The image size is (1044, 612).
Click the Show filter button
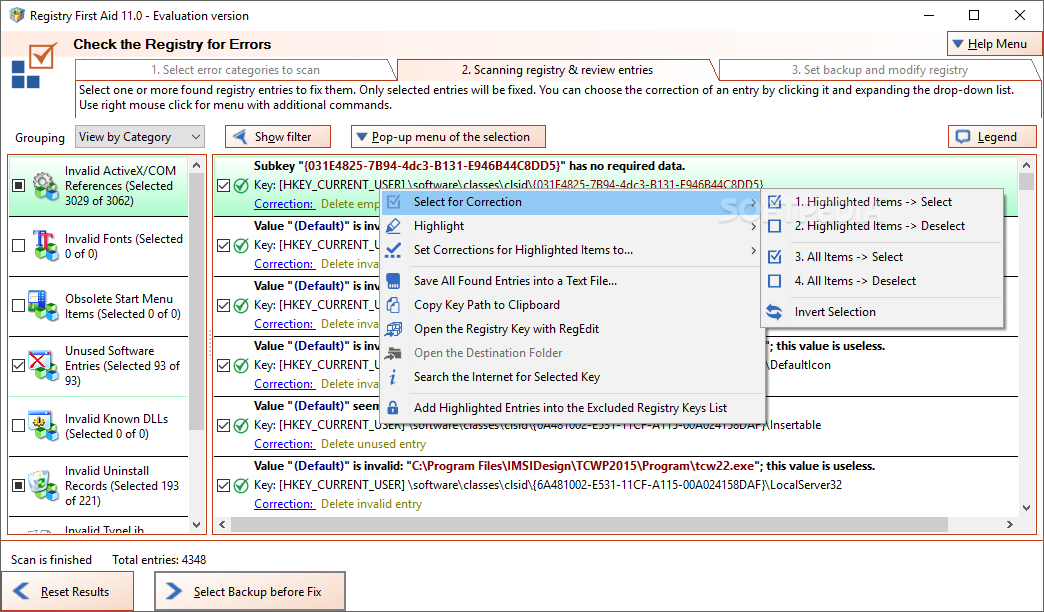[x=278, y=137]
